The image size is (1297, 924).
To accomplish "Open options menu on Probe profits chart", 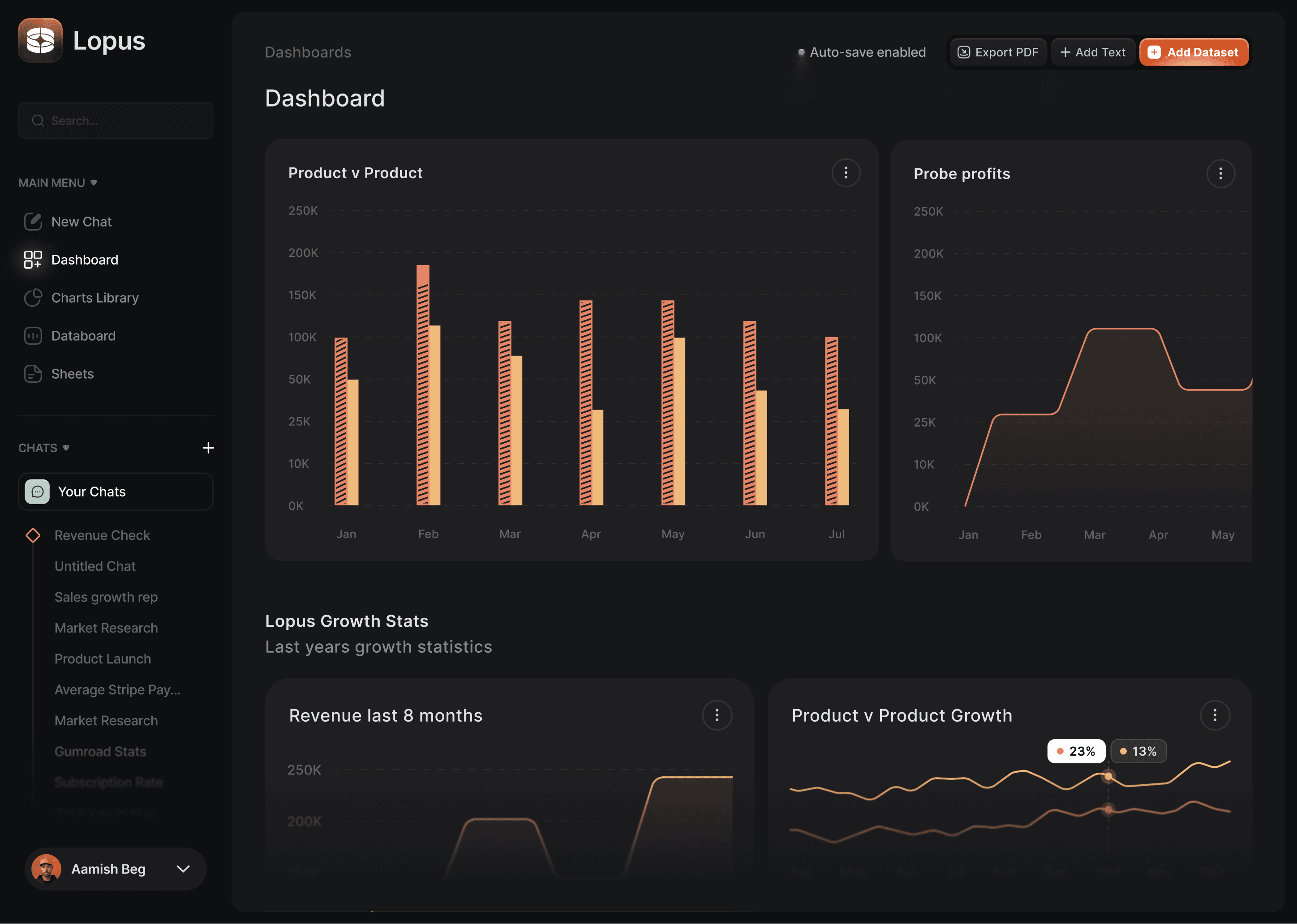I will pyautogui.click(x=1220, y=174).
